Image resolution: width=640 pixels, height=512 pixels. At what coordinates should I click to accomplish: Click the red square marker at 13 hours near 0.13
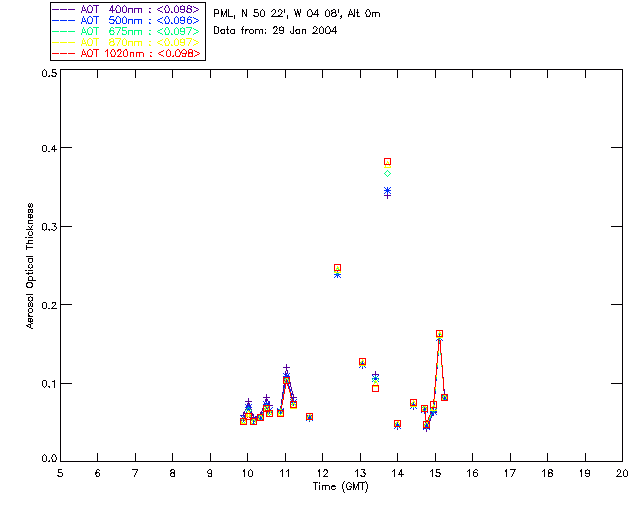362,362
